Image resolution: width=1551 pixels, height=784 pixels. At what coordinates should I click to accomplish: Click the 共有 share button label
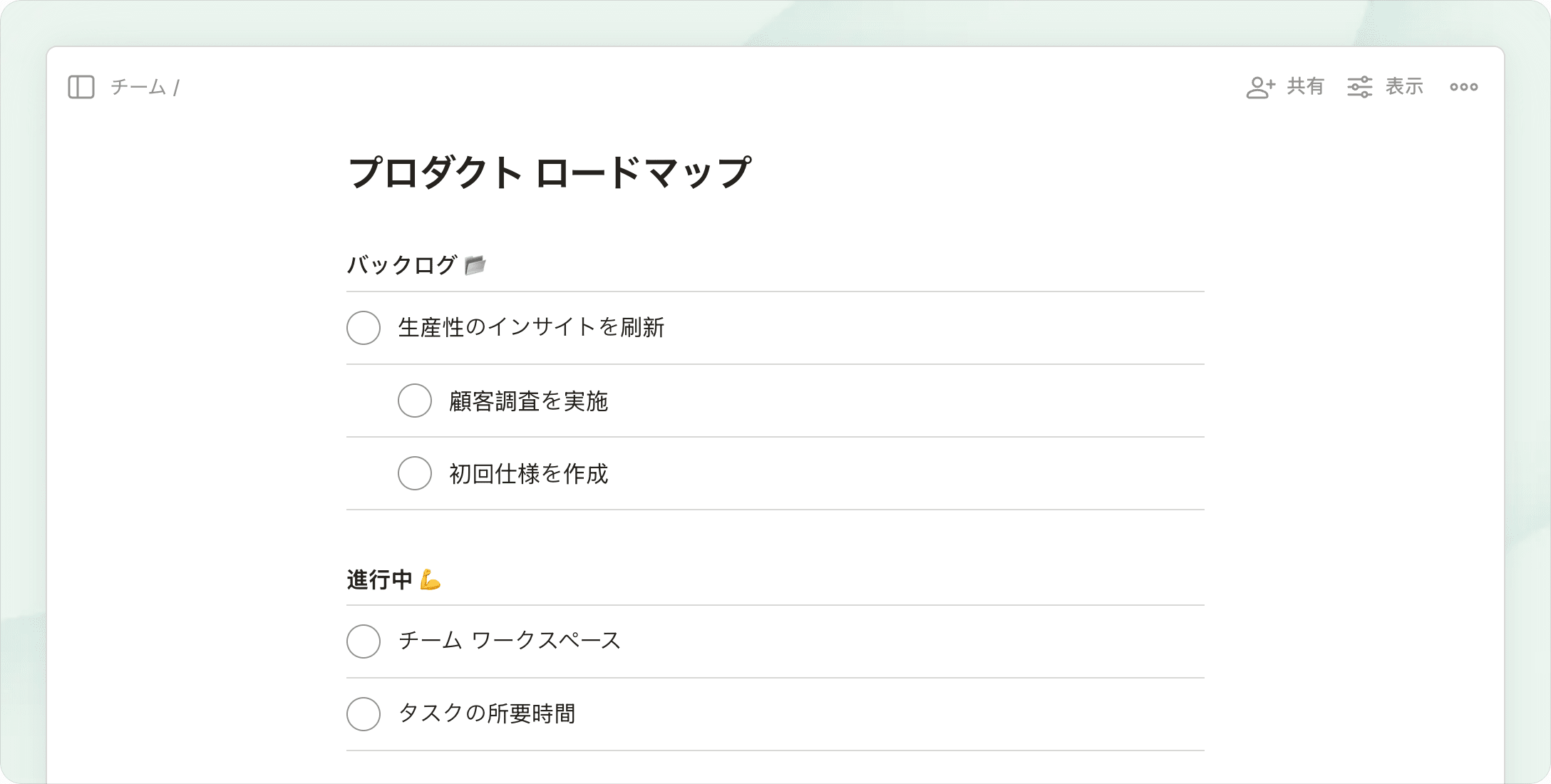(1305, 87)
